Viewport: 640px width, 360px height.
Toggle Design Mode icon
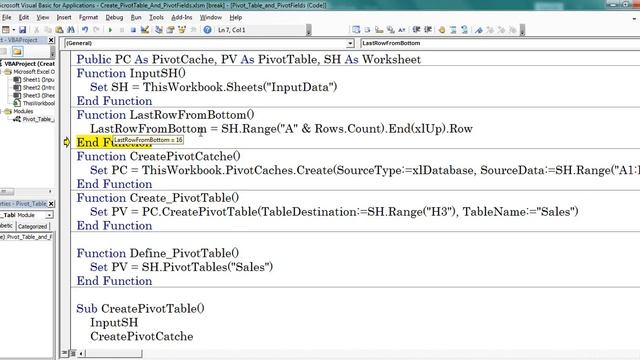pyautogui.click(x=144, y=30)
